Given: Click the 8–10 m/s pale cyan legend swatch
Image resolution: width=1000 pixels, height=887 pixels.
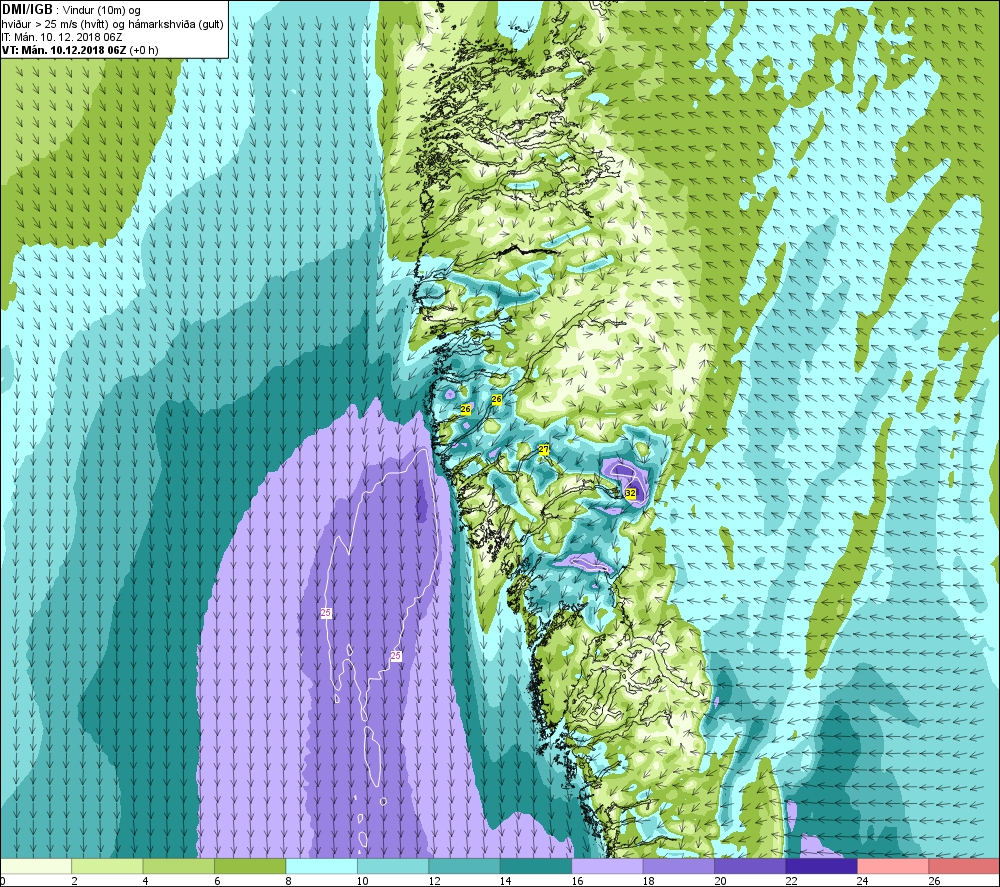Looking at the screenshot, I should 322,866.
